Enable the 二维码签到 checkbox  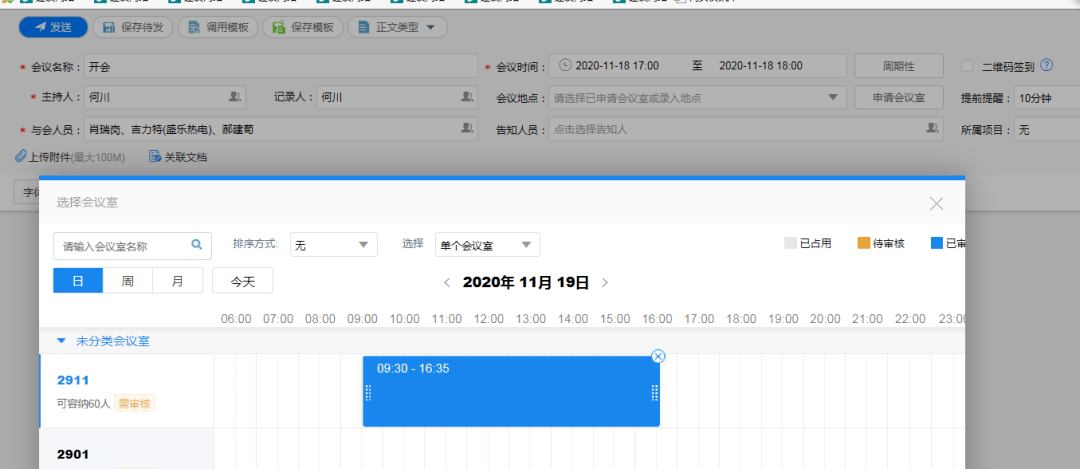tap(967, 66)
